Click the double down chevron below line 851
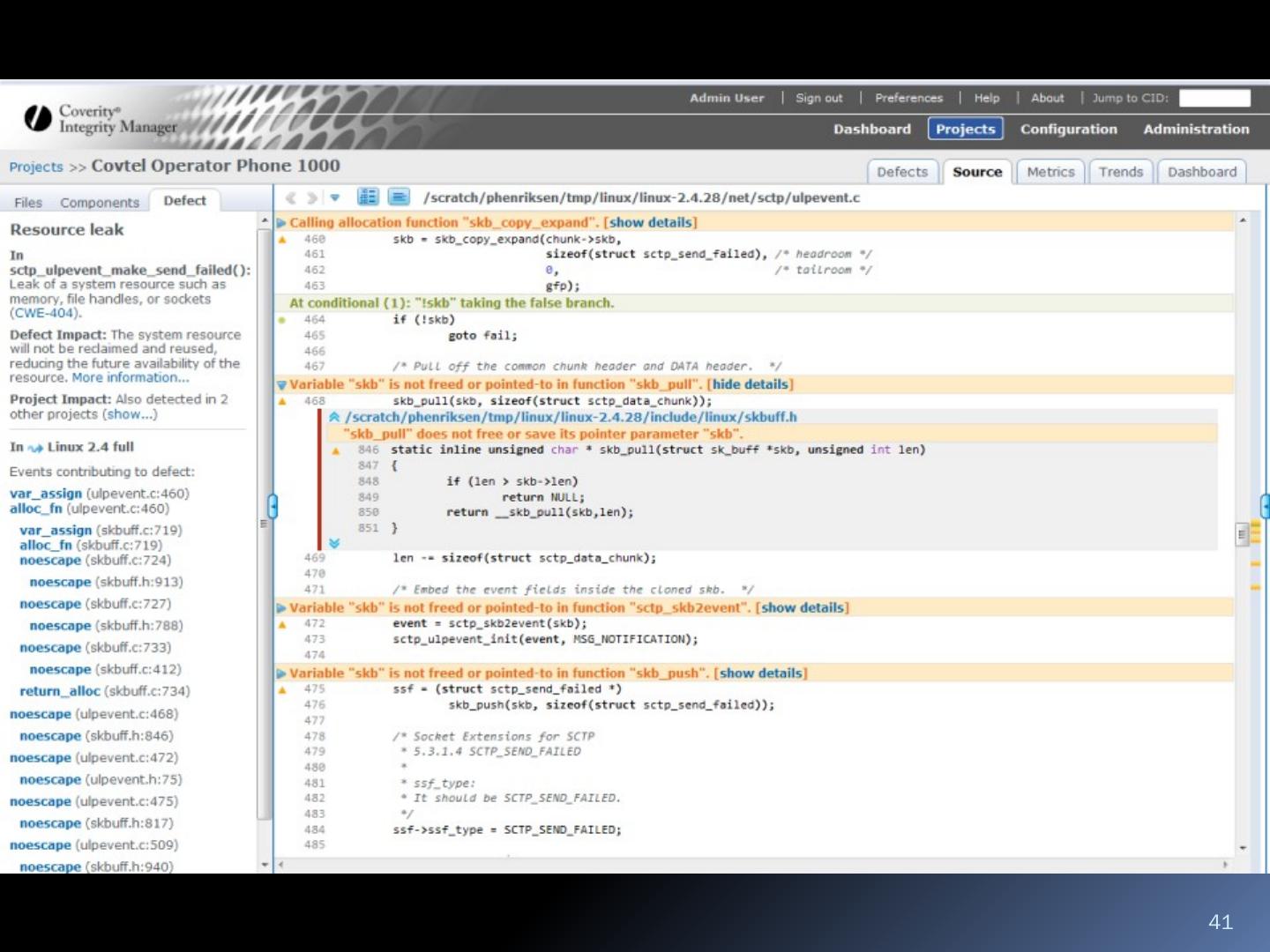The image size is (1270, 952). coord(334,543)
